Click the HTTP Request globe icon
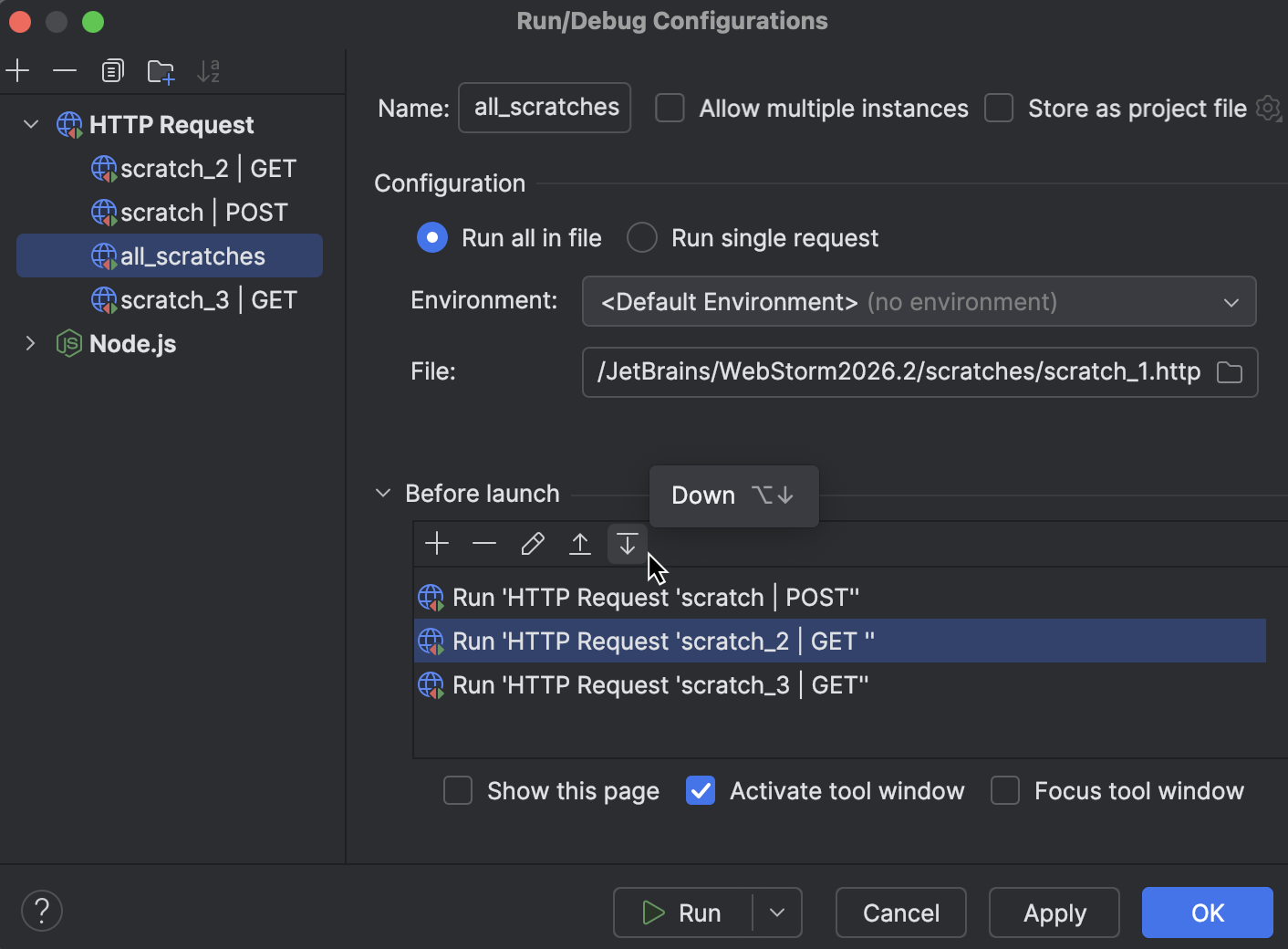The height and width of the screenshot is (949, 1288). tap(69, 125)
